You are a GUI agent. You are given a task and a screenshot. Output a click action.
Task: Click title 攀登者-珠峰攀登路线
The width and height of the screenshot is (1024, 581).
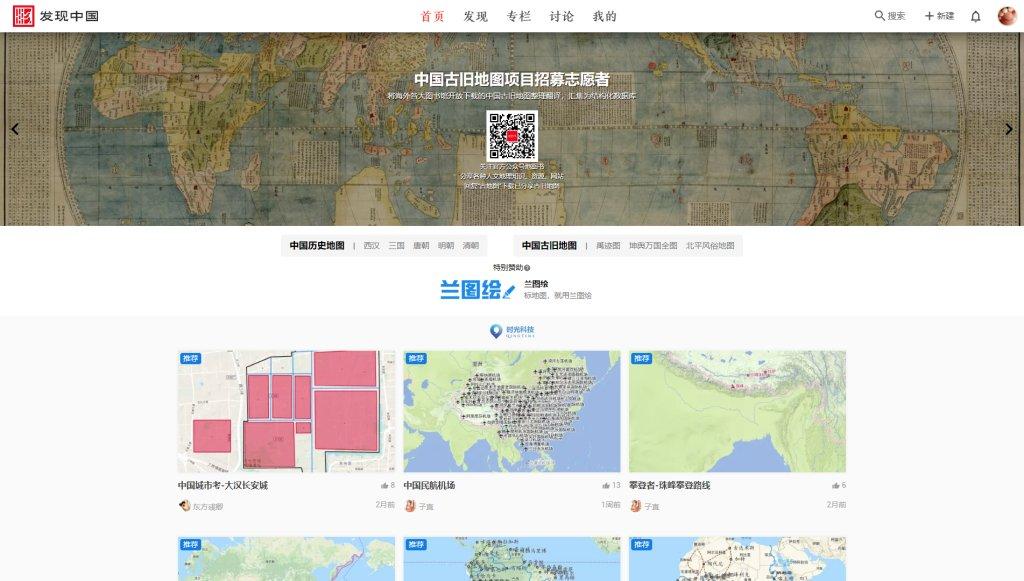click(x=669, y=485)
